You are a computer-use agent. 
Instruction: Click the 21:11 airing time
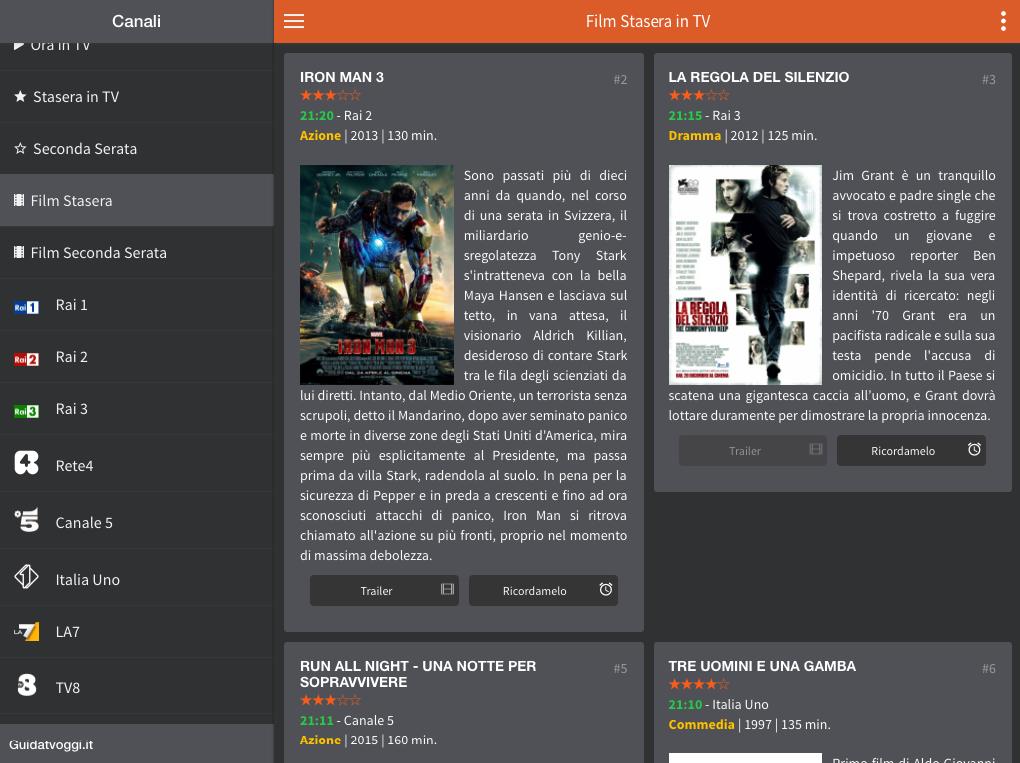click(x=317, y=721)
